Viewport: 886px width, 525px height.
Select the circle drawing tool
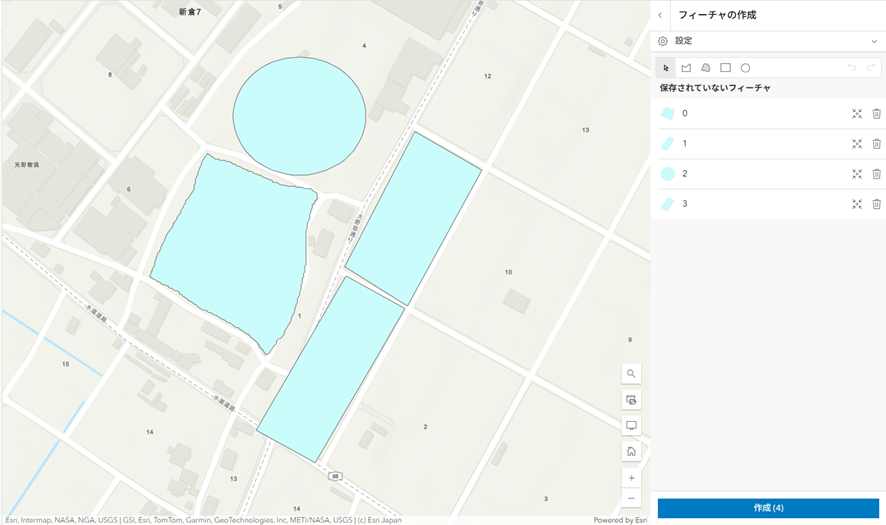(x=745, y=68)
